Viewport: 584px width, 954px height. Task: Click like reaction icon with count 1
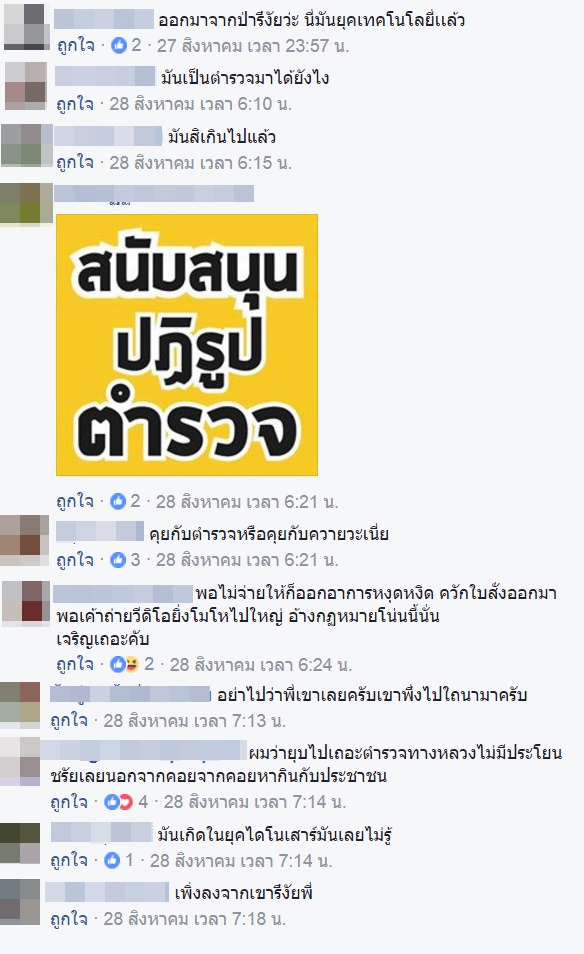[x=112, y=860]
